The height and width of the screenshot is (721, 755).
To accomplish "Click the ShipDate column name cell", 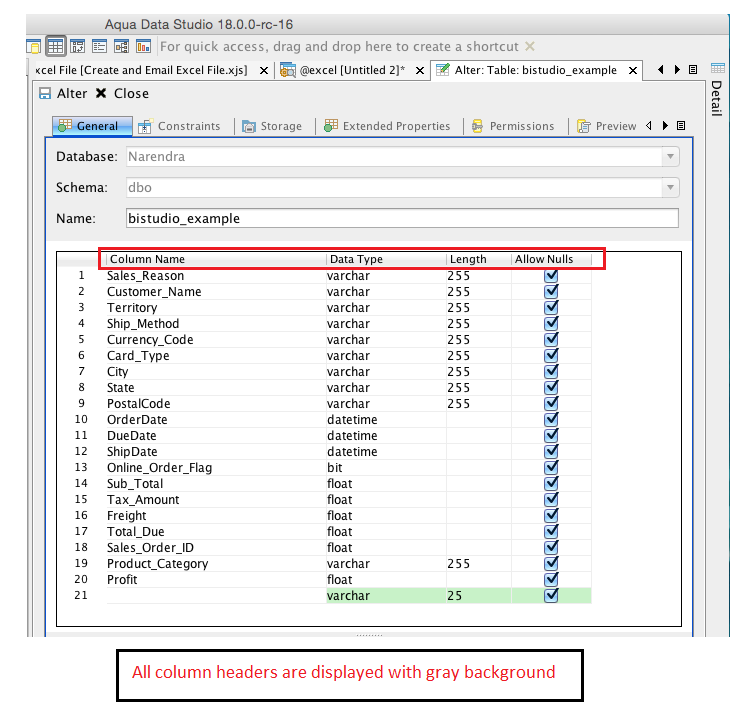I will point(216,451).
